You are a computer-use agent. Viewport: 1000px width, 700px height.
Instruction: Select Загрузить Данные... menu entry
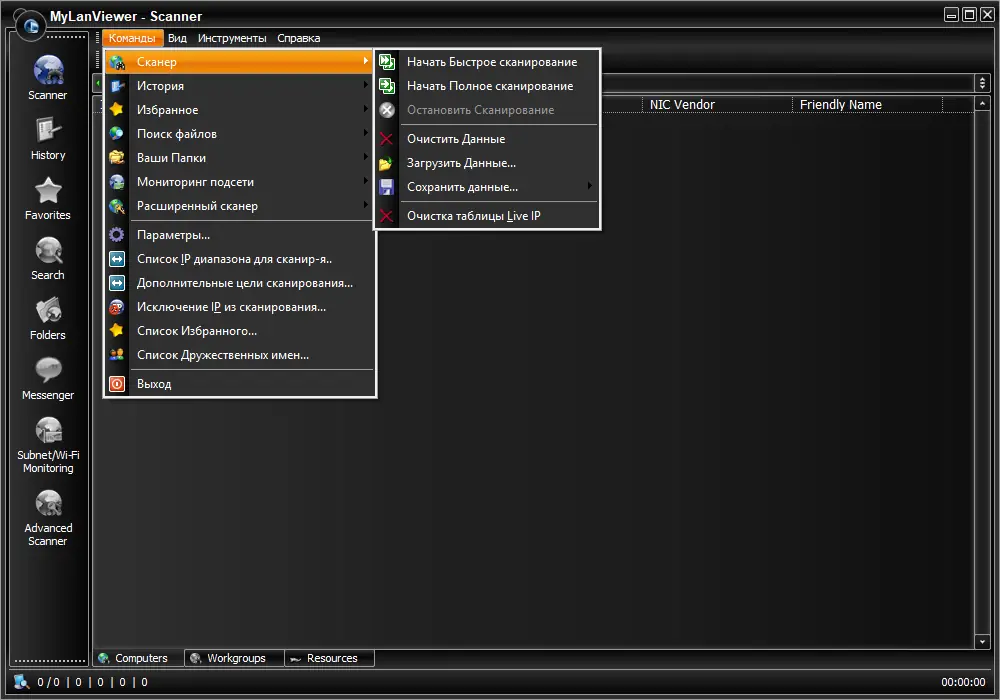click(487, 163)
